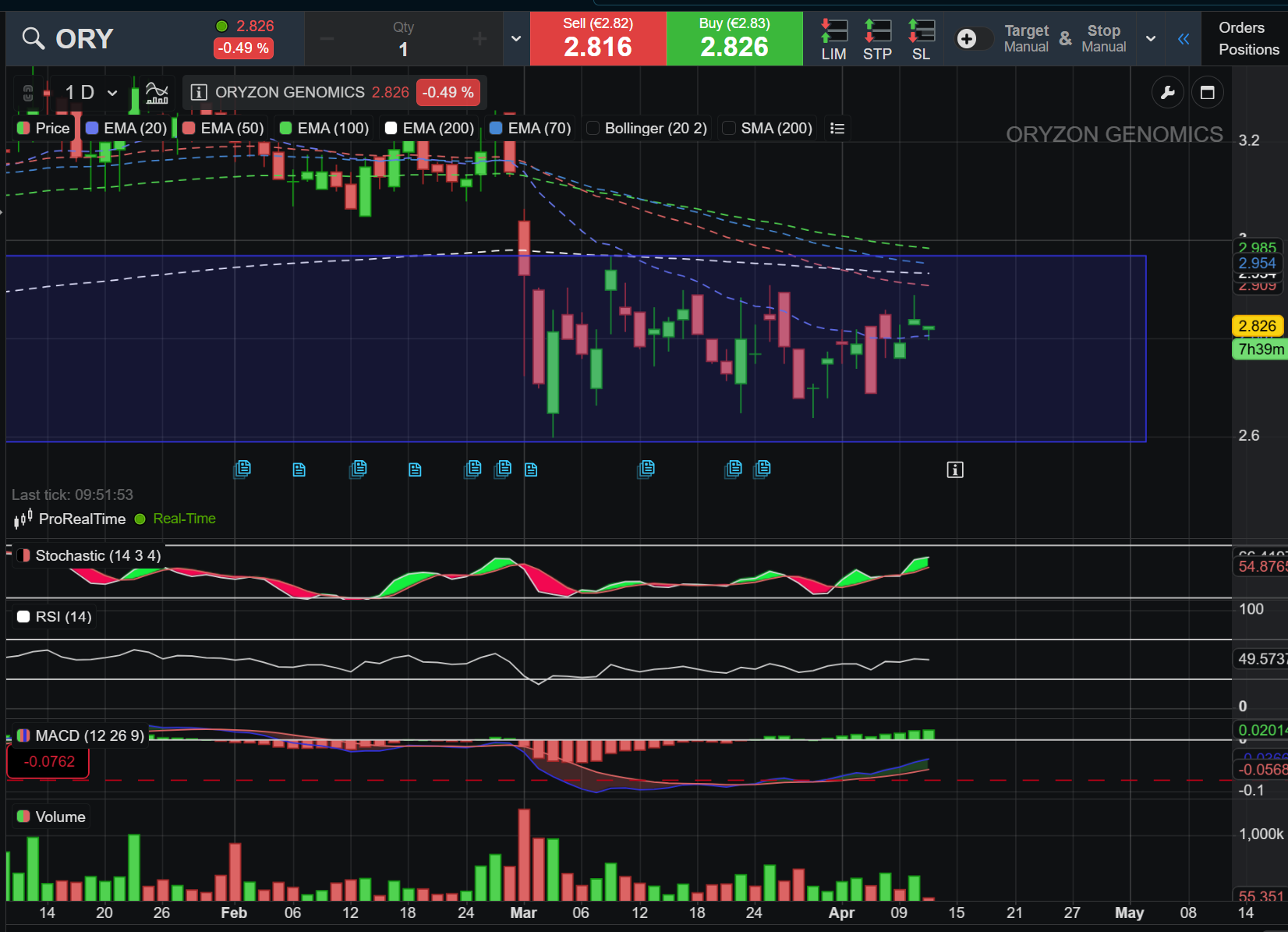1288x932 pixels.
Task: Enable the Bollinger (20 2) indicator checkbox
Action: click(593, 128)
